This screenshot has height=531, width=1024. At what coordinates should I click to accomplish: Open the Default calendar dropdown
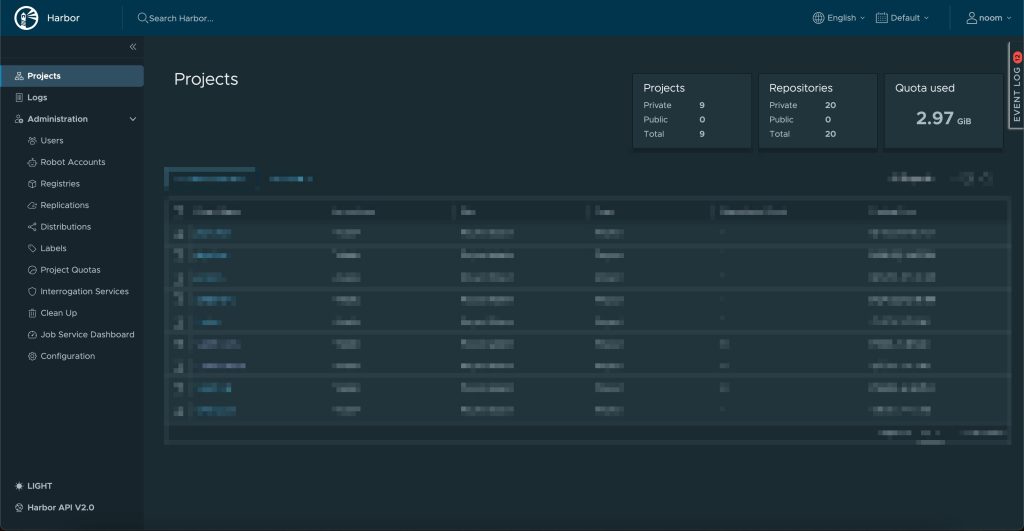point(902,18)
